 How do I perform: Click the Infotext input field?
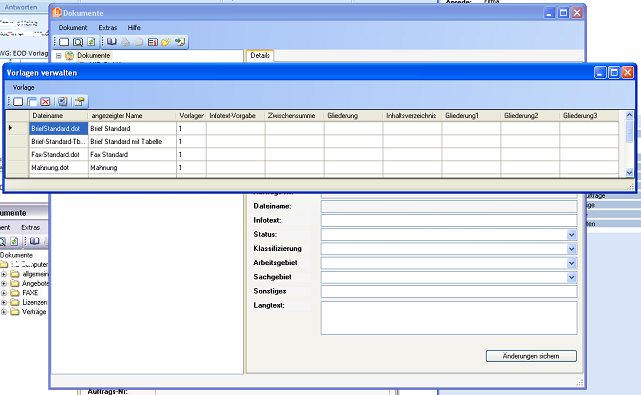(x=449, y=220)
